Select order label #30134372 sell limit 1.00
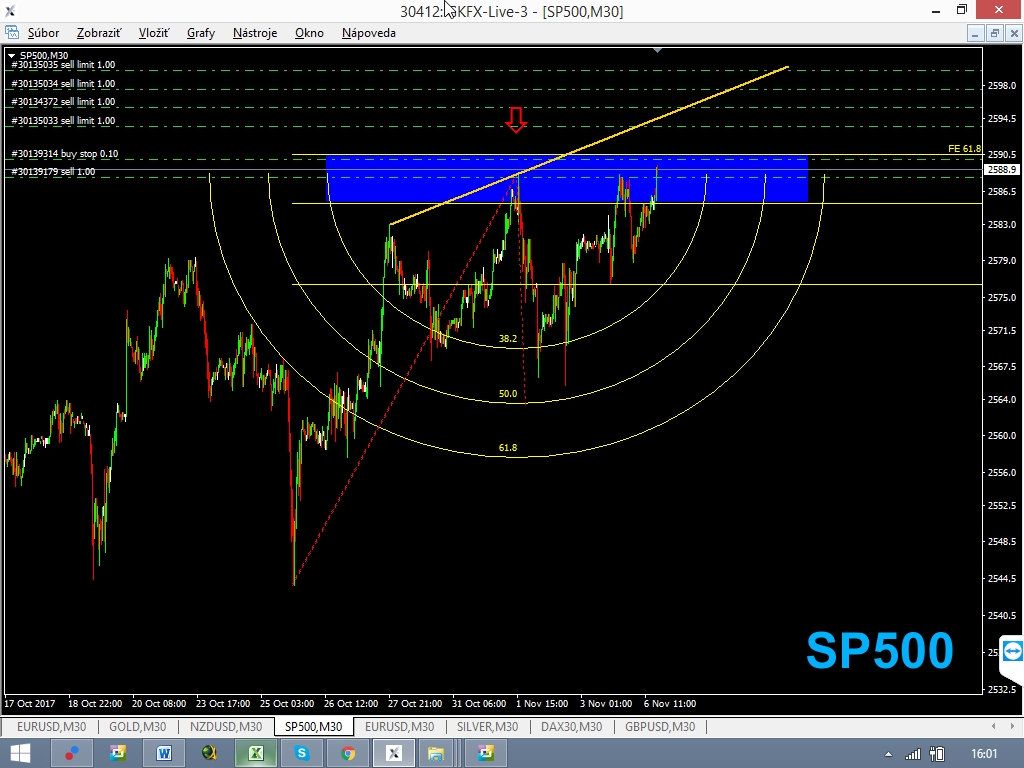Viewport: 1024px width, 768px height. tap(63, 102)
